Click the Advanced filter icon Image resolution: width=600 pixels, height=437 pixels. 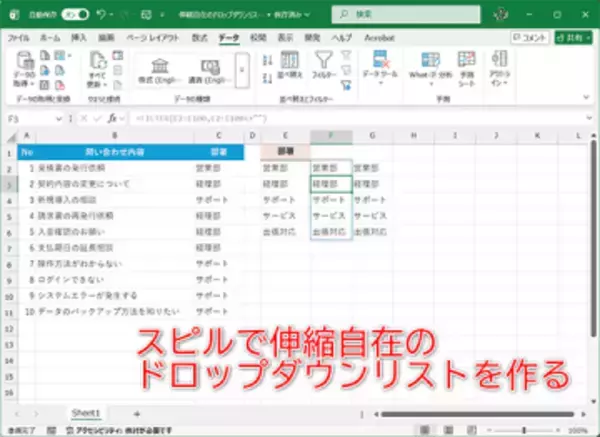tap(346, 85)
